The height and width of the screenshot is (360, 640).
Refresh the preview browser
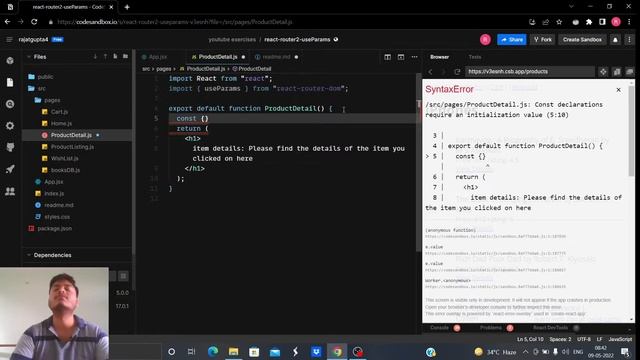(457, 71)
